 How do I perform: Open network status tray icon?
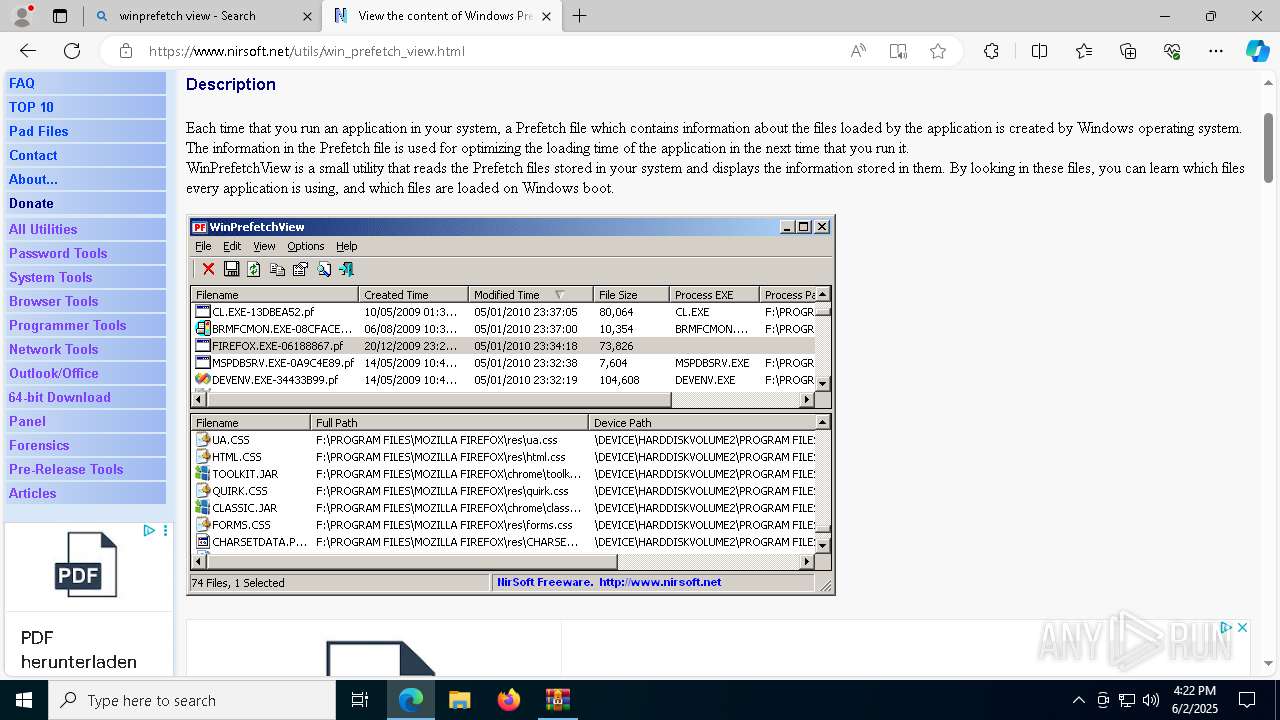[x=1127, y=700]
